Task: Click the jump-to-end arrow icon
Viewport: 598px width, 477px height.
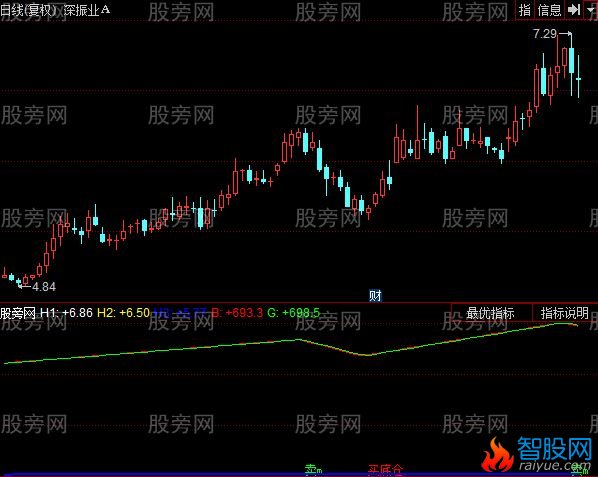Action: click(x=574, y=10)
